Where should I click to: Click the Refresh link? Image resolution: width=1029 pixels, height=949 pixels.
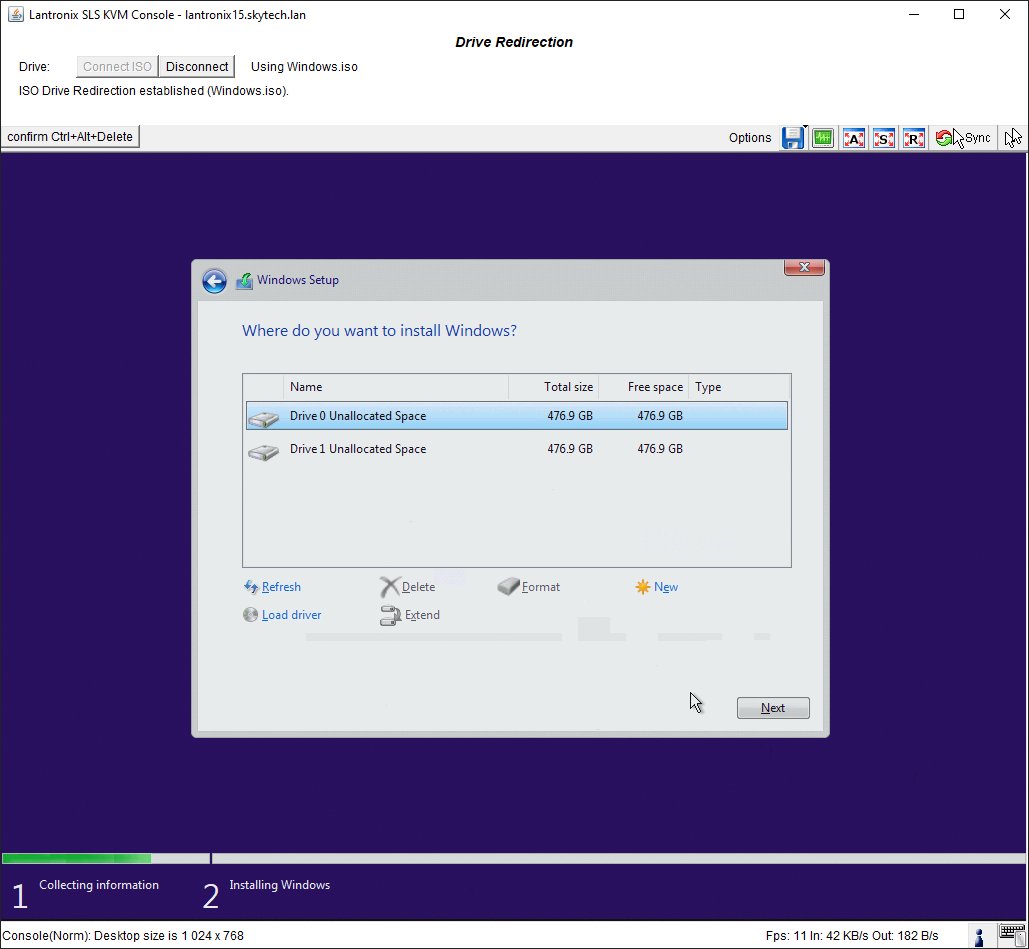pos(280,587)
